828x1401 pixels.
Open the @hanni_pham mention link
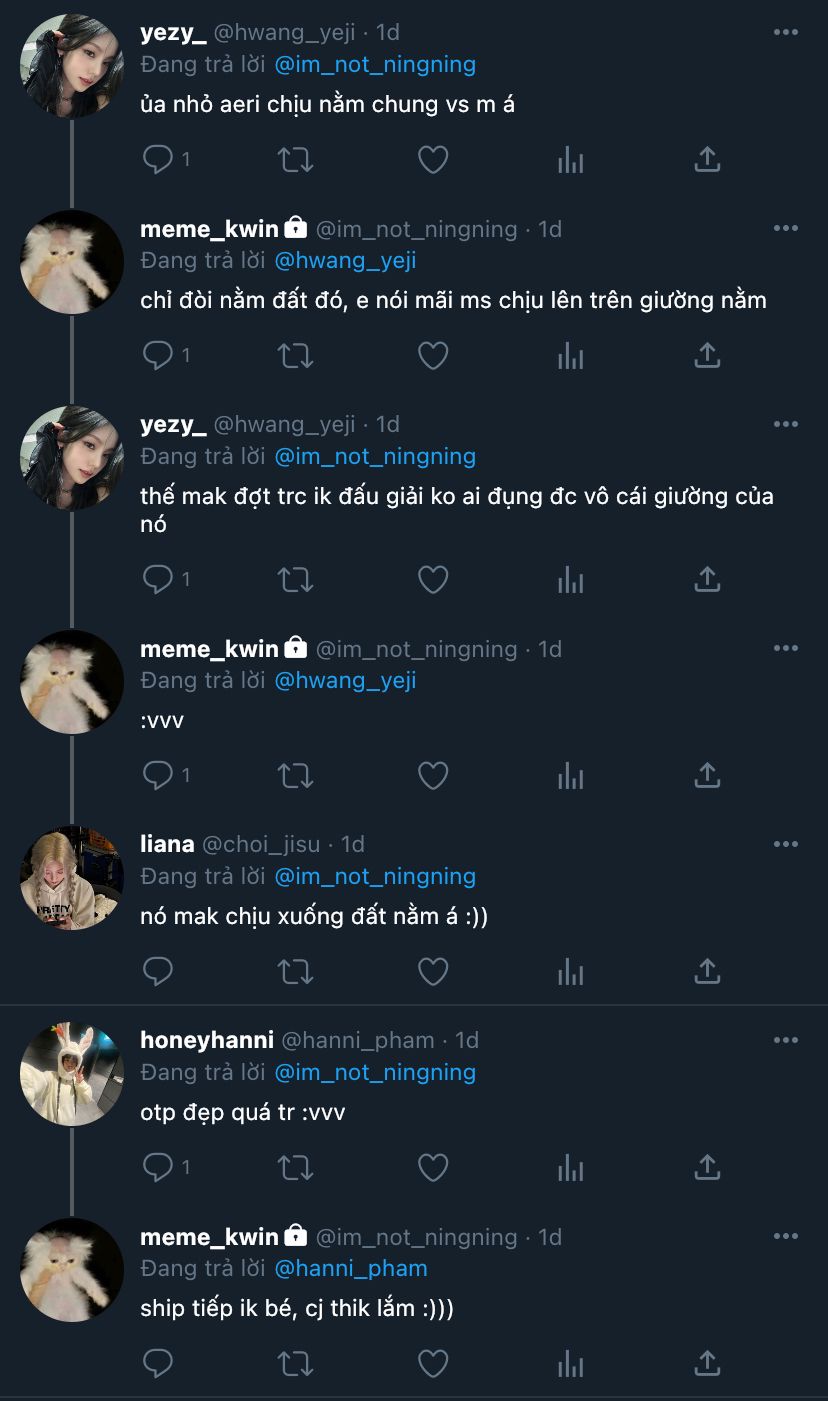351,1268
